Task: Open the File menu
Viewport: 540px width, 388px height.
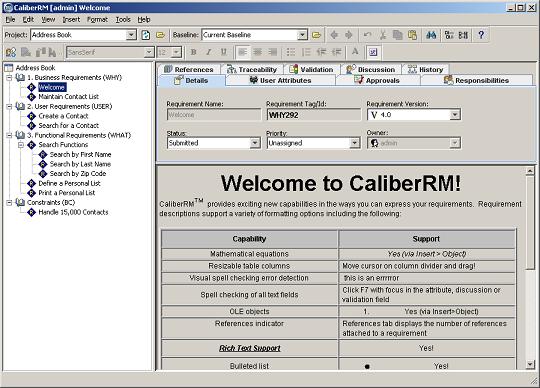Action: point(10,20)
